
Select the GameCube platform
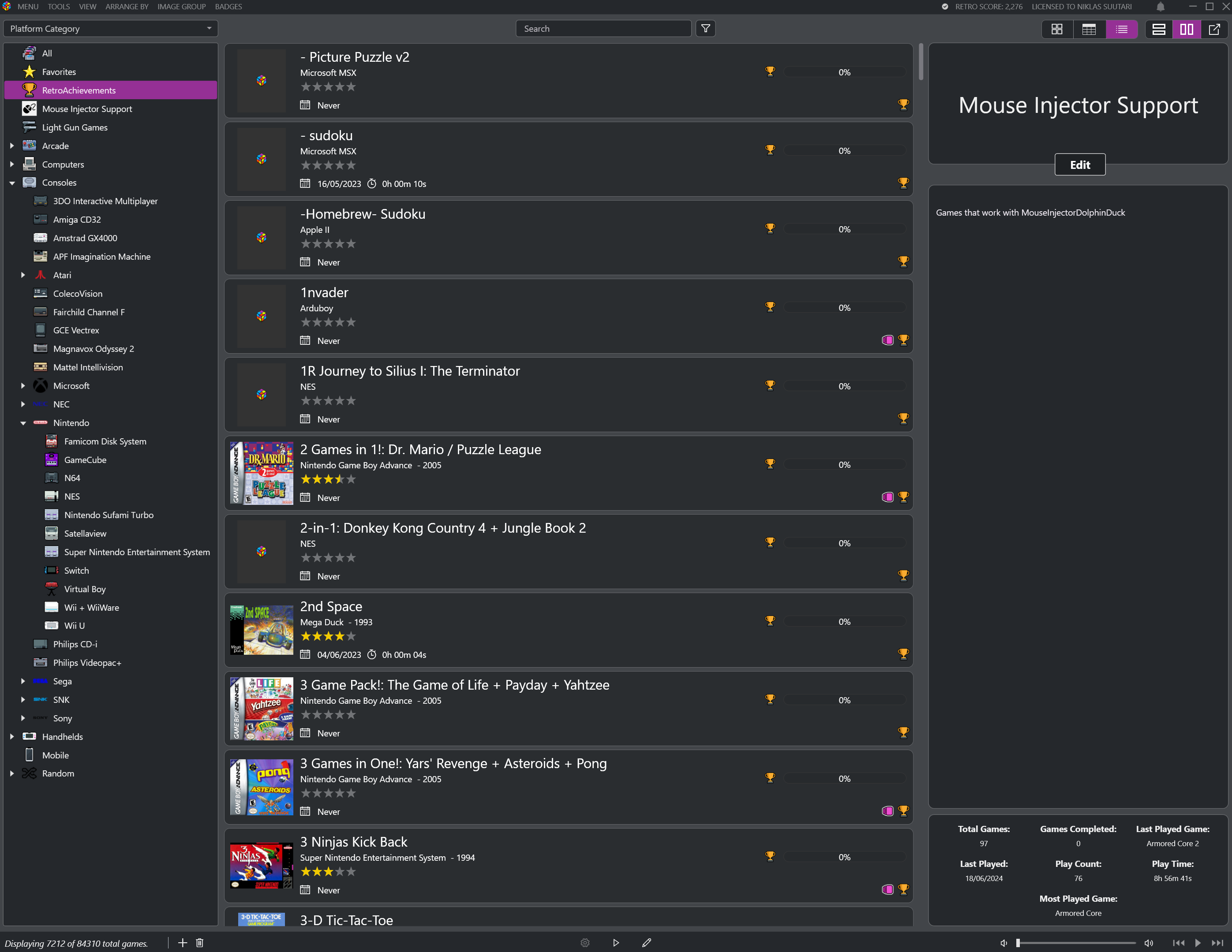pyautogui.click(x=111, y=459)
